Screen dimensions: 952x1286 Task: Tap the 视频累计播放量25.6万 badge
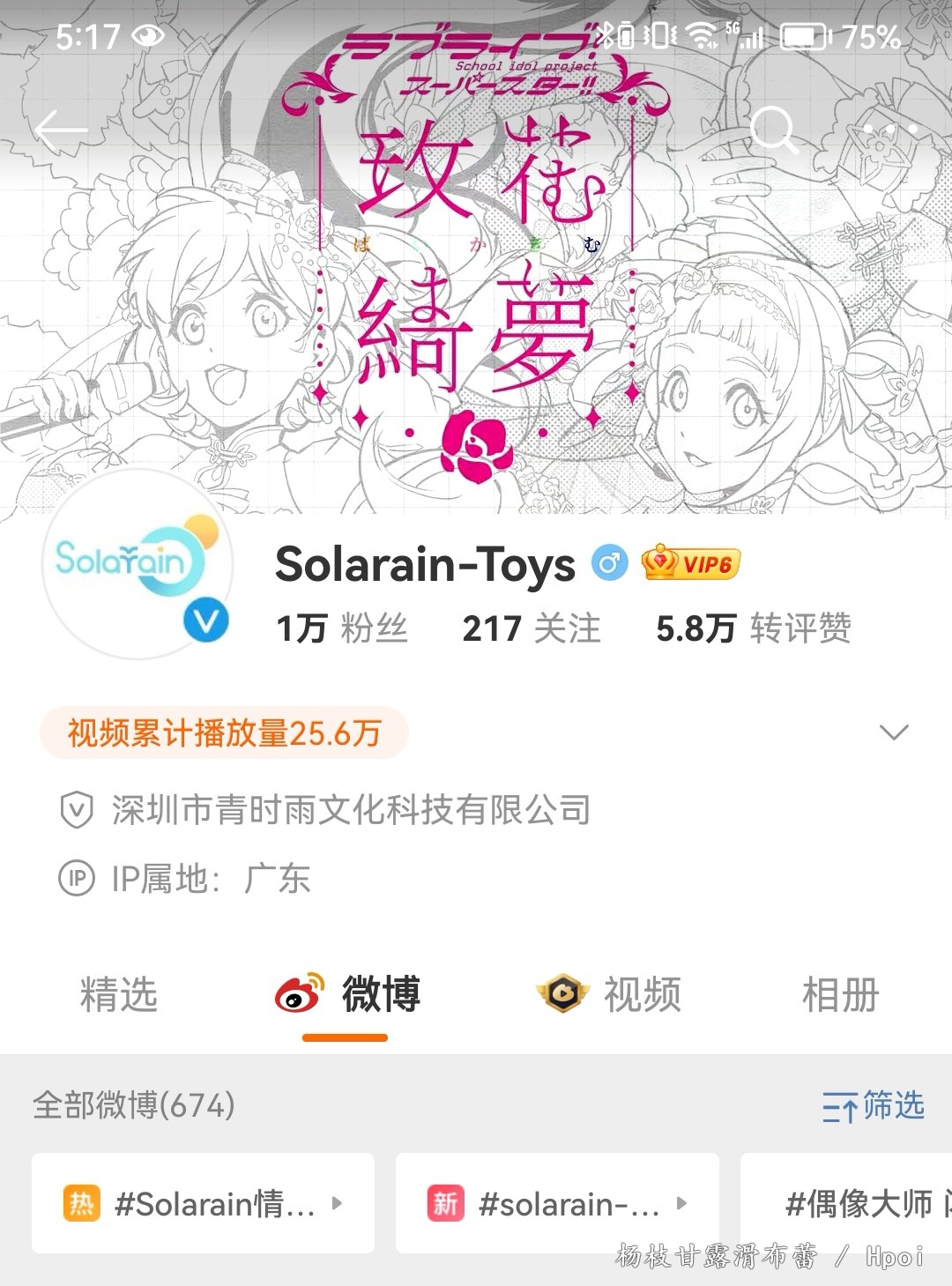[224, 732]
